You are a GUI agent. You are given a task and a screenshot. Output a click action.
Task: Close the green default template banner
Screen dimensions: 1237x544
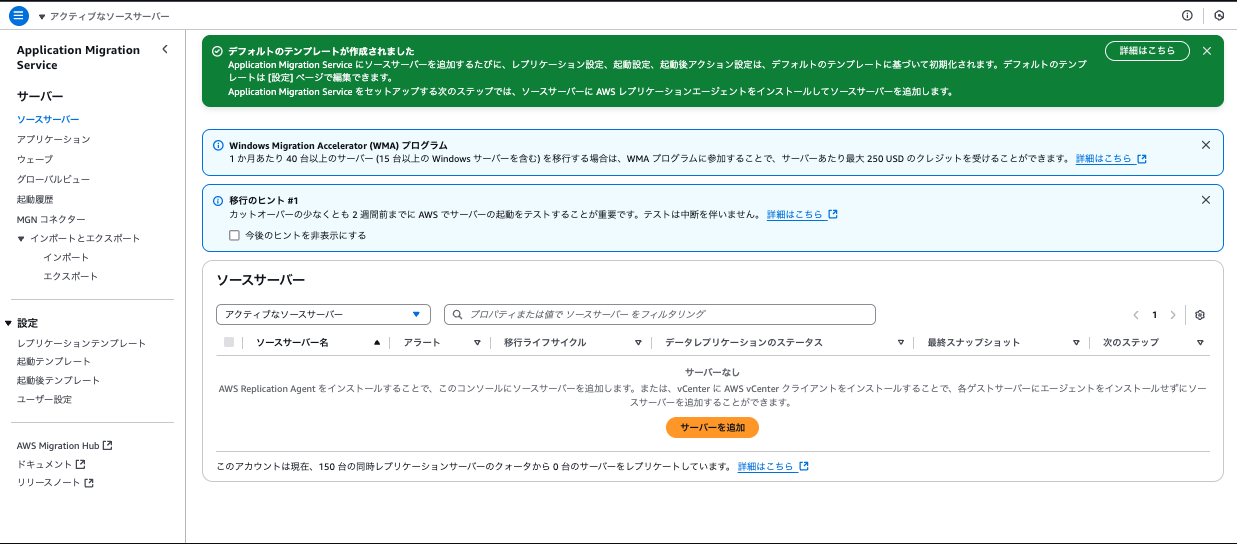point(1207,51)
